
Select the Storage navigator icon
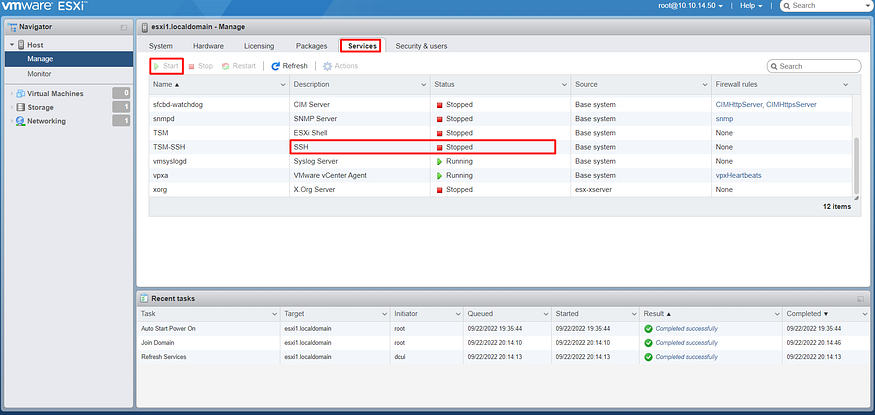pos(21,107)
